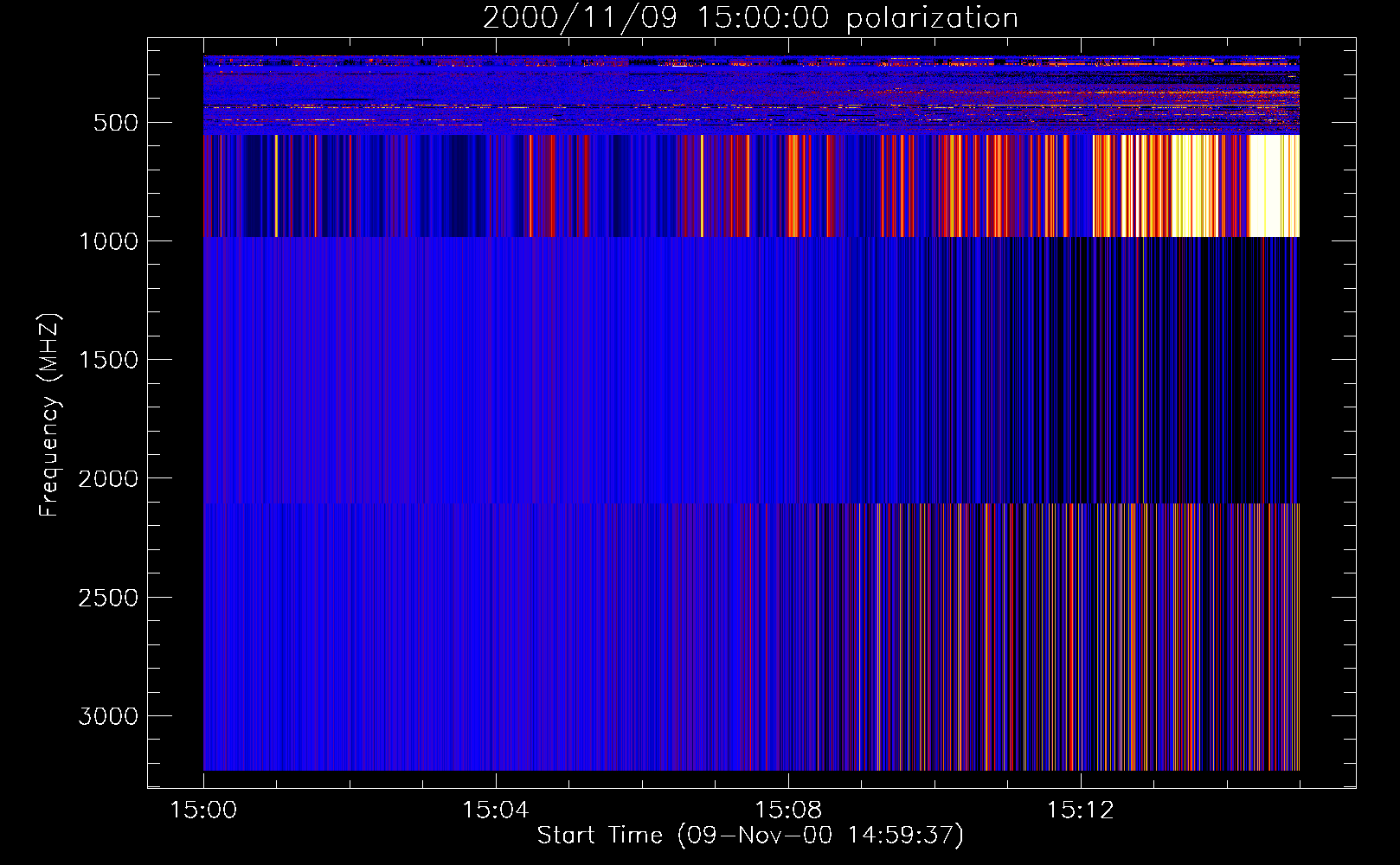Click the 15:12 time tick label
Image resolution: width=1400 pixels, height=865 pixels.
click(1081, 811)
